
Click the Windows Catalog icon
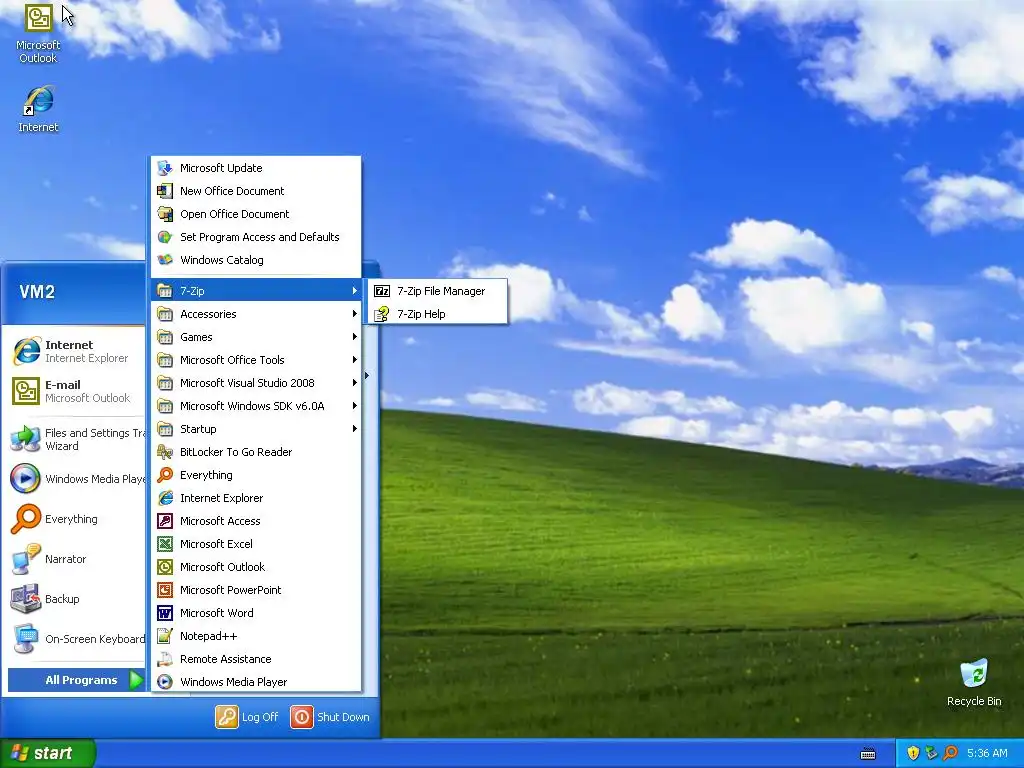coord(165,260)
